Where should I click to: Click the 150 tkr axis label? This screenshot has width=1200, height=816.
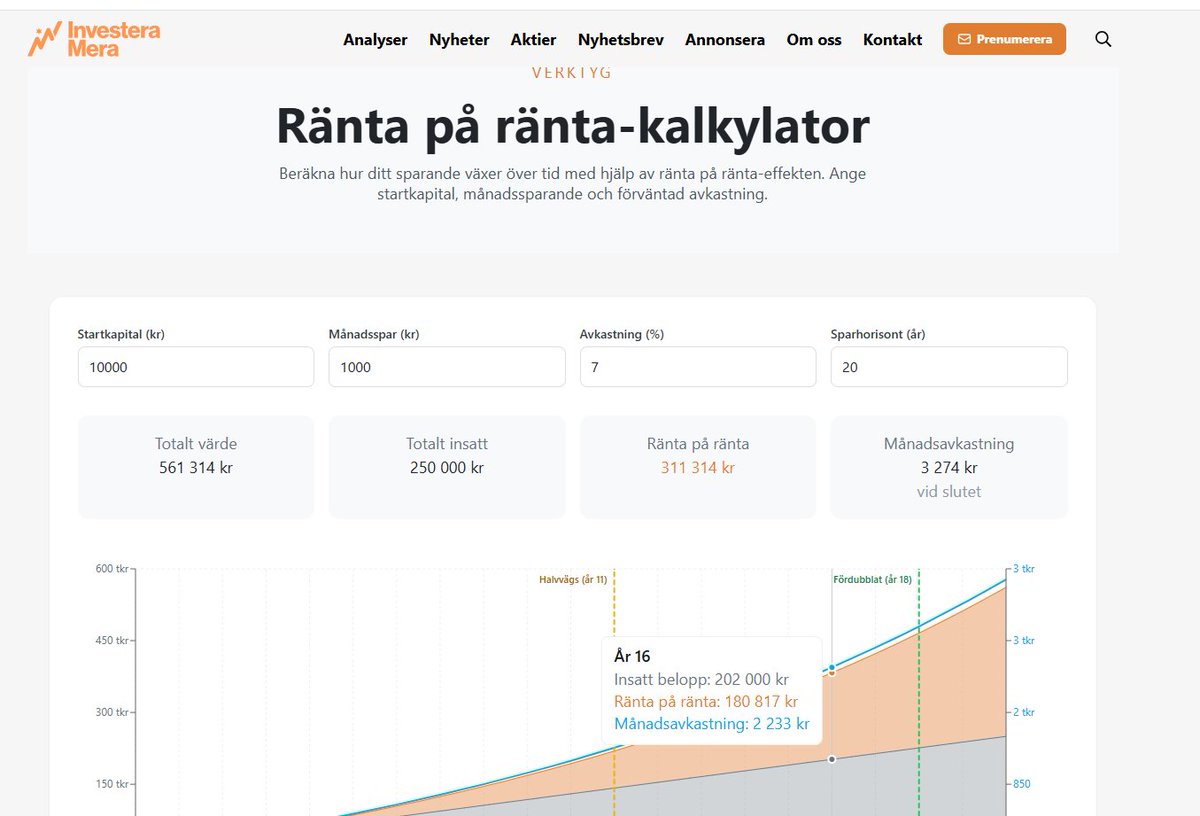pyautogui.click(x=112, y=785)
